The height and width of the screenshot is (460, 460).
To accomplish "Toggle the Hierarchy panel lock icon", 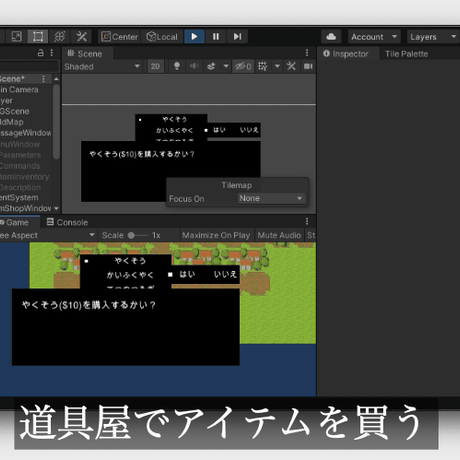I will pos(41,53).
